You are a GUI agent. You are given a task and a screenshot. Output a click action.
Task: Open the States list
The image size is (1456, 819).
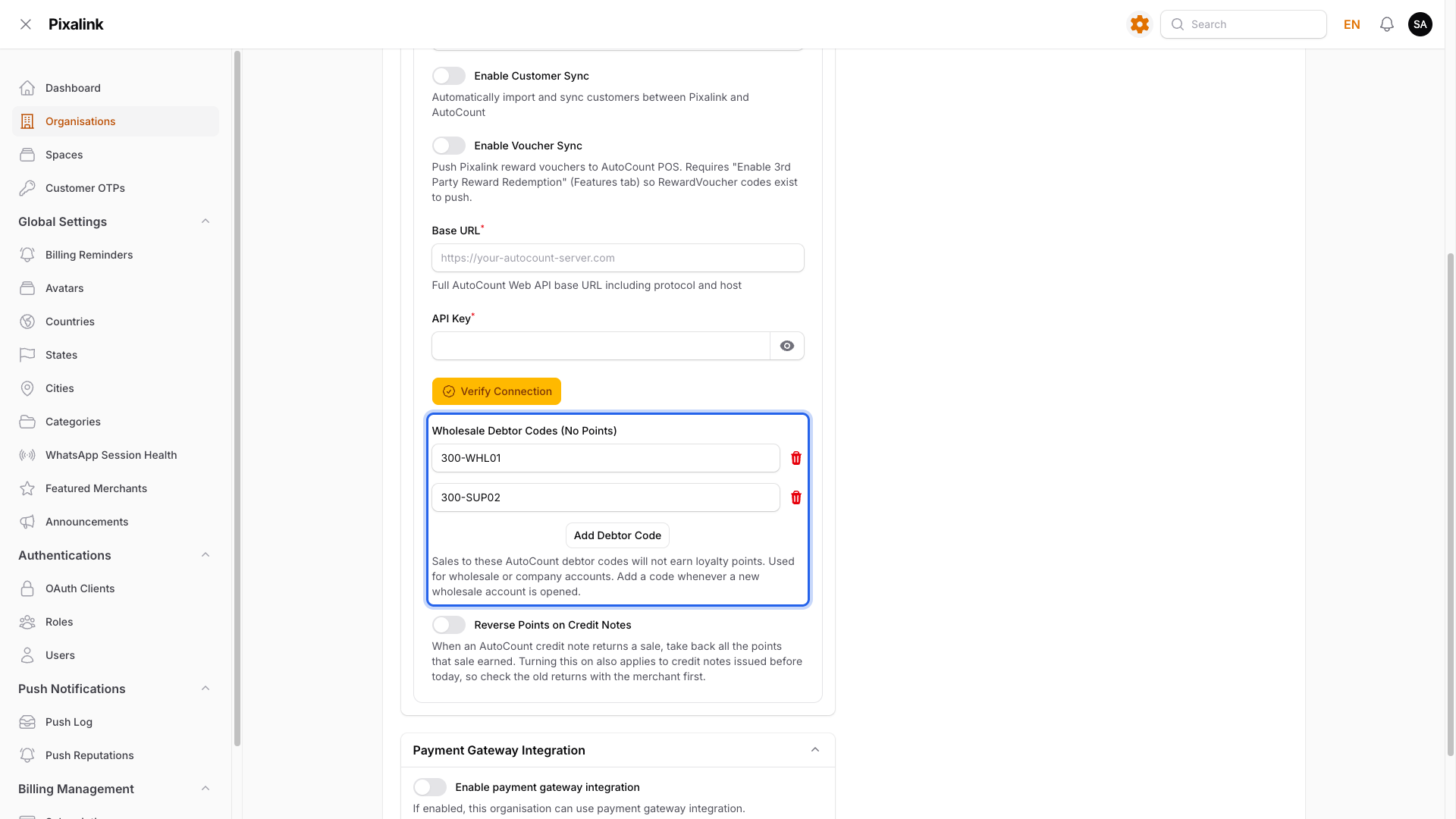coord(115,355)
